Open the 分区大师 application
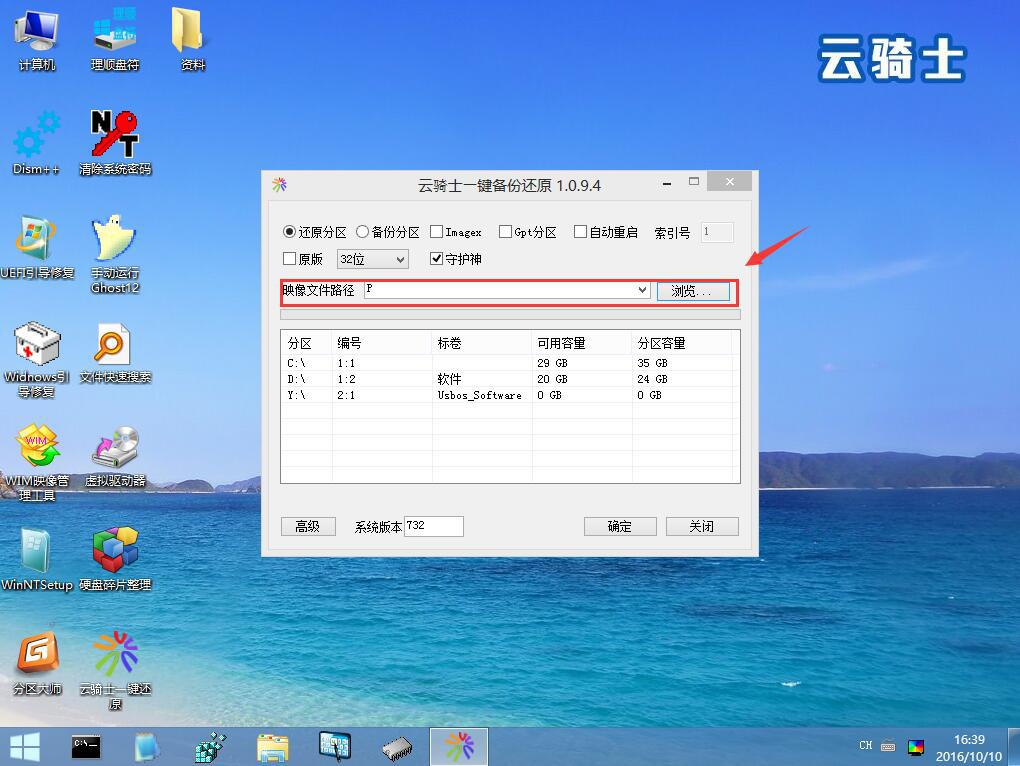 (37, 650)
